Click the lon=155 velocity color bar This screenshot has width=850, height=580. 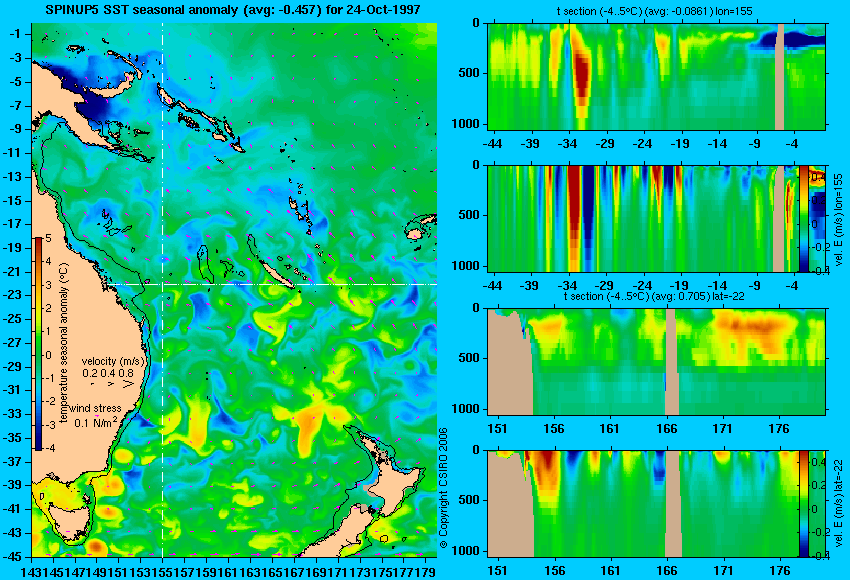(803, 218)
